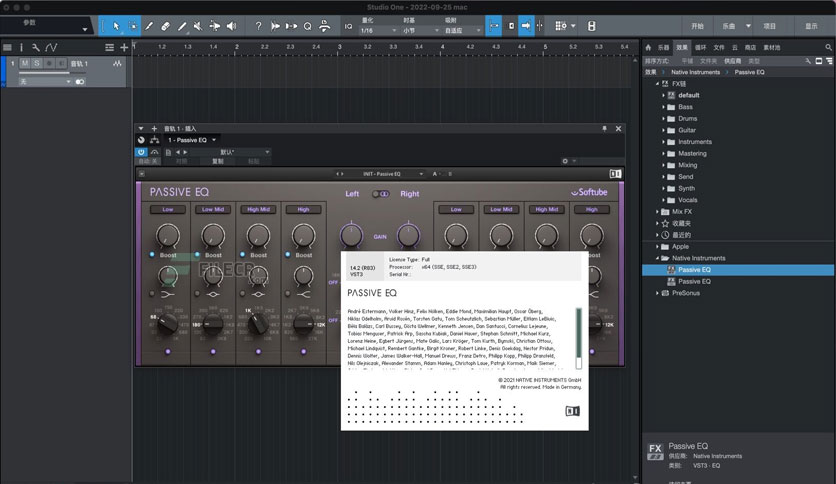Open the track inspector 'i' icon
The height and width of the screenshot is (484, 836).
[x=21, y=47]
